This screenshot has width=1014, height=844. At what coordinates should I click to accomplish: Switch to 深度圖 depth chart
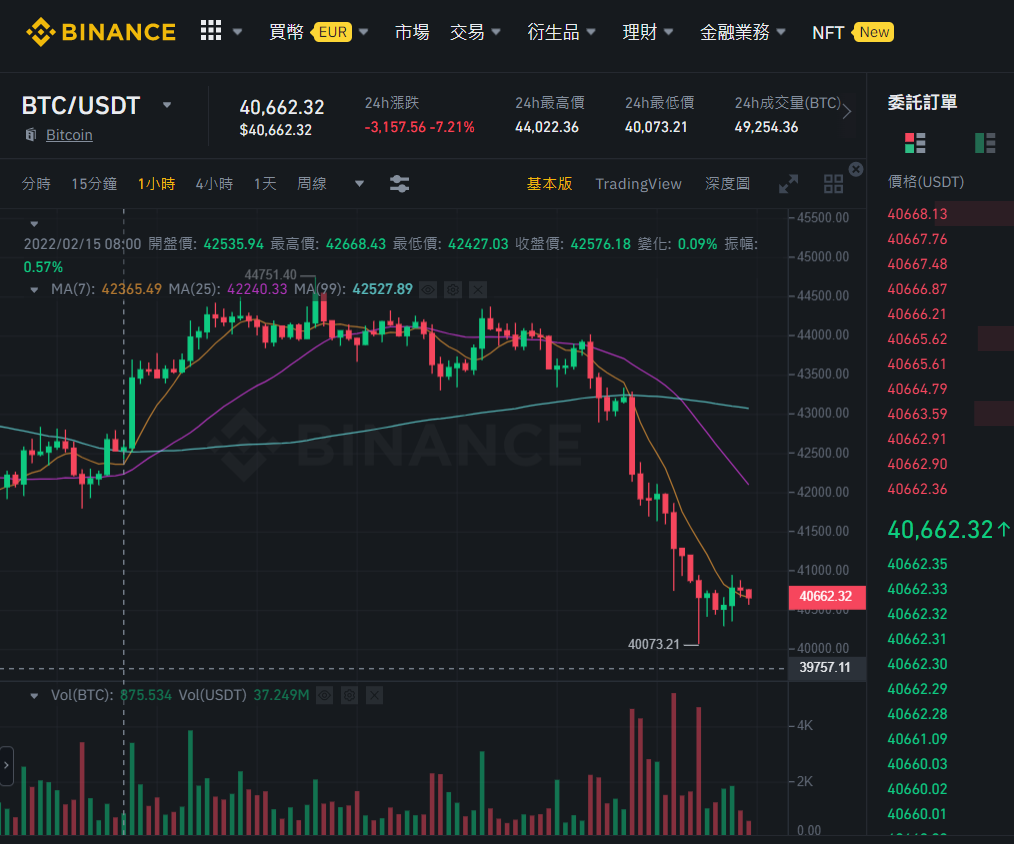(x=728, y=184)
